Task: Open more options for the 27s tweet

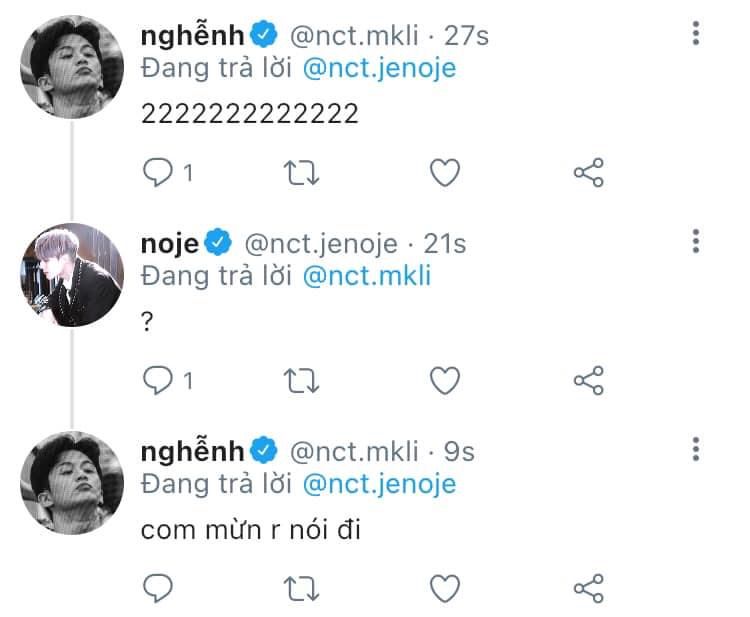Action: pyautogui.click(x=696, y=34)
